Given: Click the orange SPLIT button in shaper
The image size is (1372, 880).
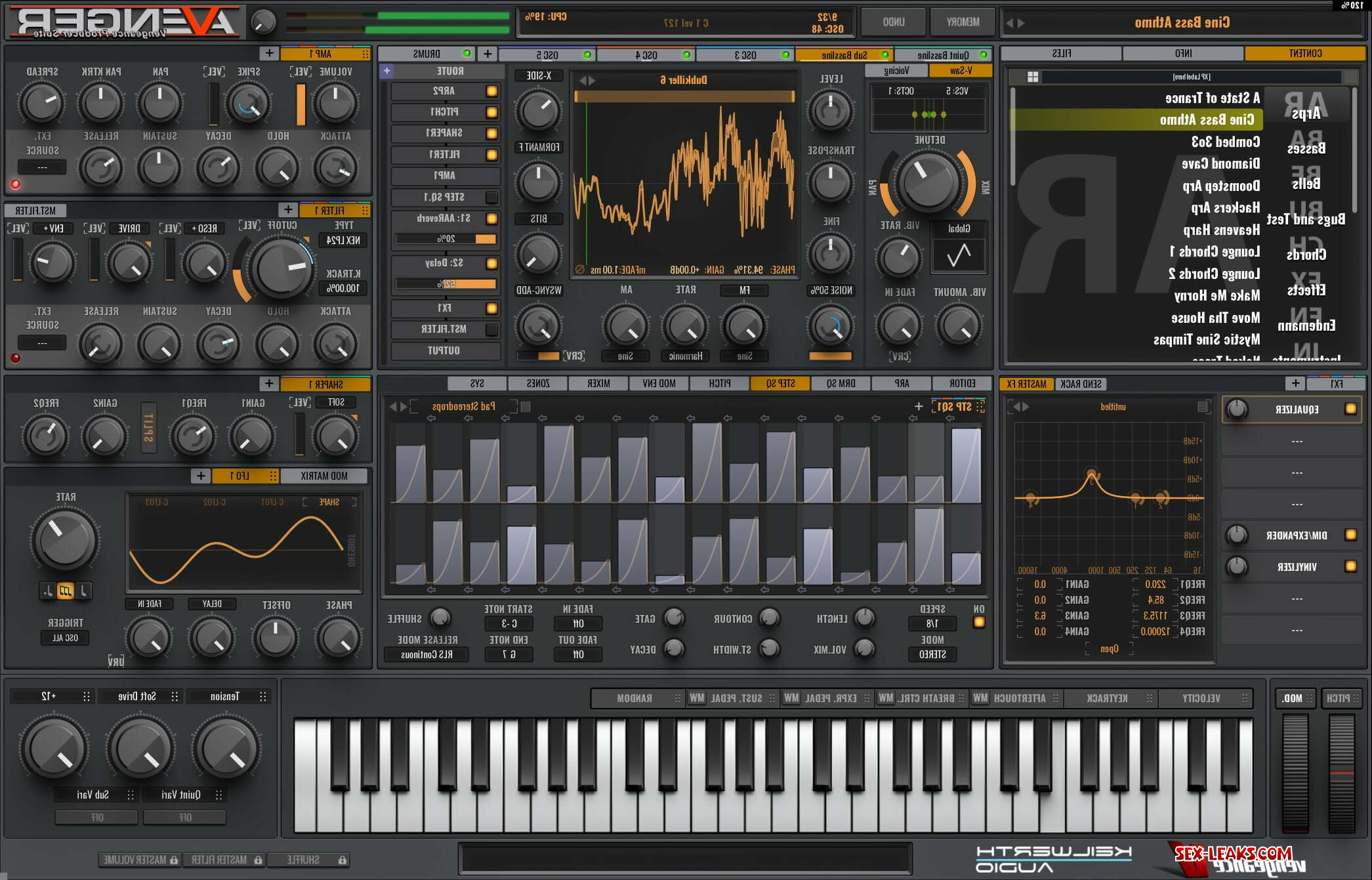Looking at the screenshot, I should pyautogui.click(x=149, y=429).
